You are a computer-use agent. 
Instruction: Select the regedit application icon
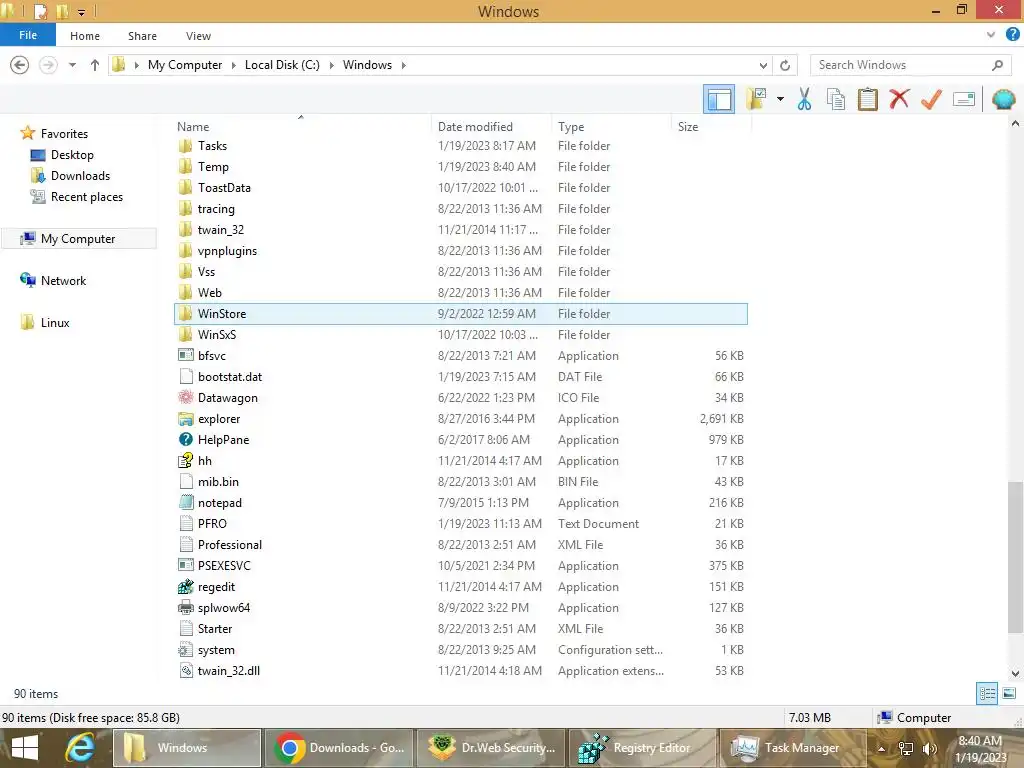pos(186,586)
